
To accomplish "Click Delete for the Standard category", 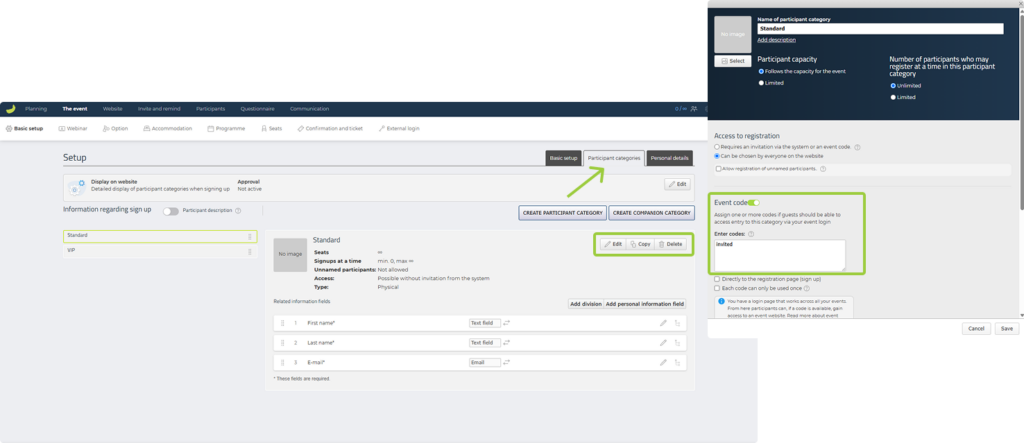I will point(669,244).
